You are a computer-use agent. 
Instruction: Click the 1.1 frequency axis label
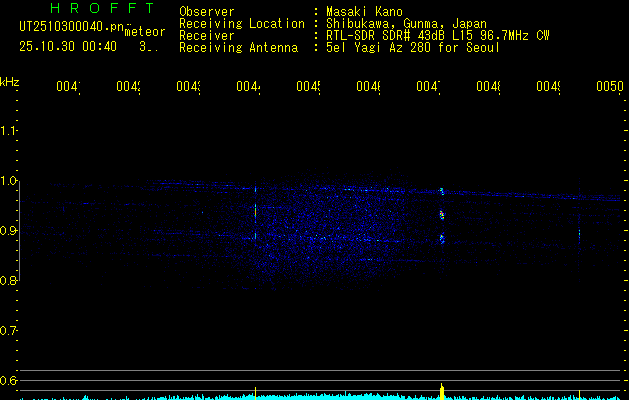point(8,131)
